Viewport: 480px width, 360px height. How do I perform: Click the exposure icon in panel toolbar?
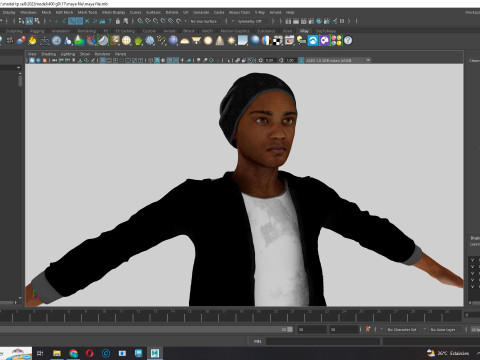coord(261,60)
